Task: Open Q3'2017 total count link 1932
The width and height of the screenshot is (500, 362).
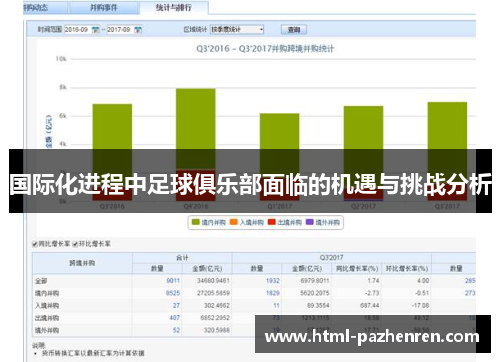Action: point(273,281)
